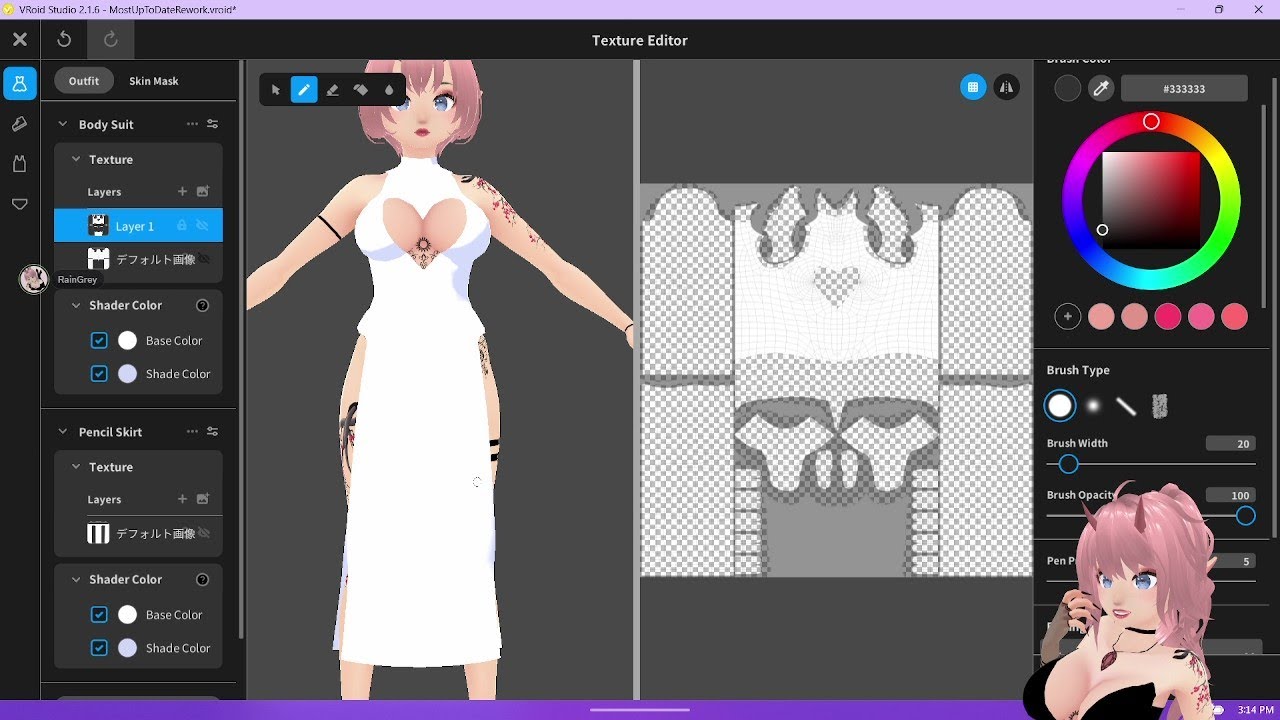Open the shoes category in sidebar
The height and width of the screenshot is (720, 1280).
coord(20,124)
